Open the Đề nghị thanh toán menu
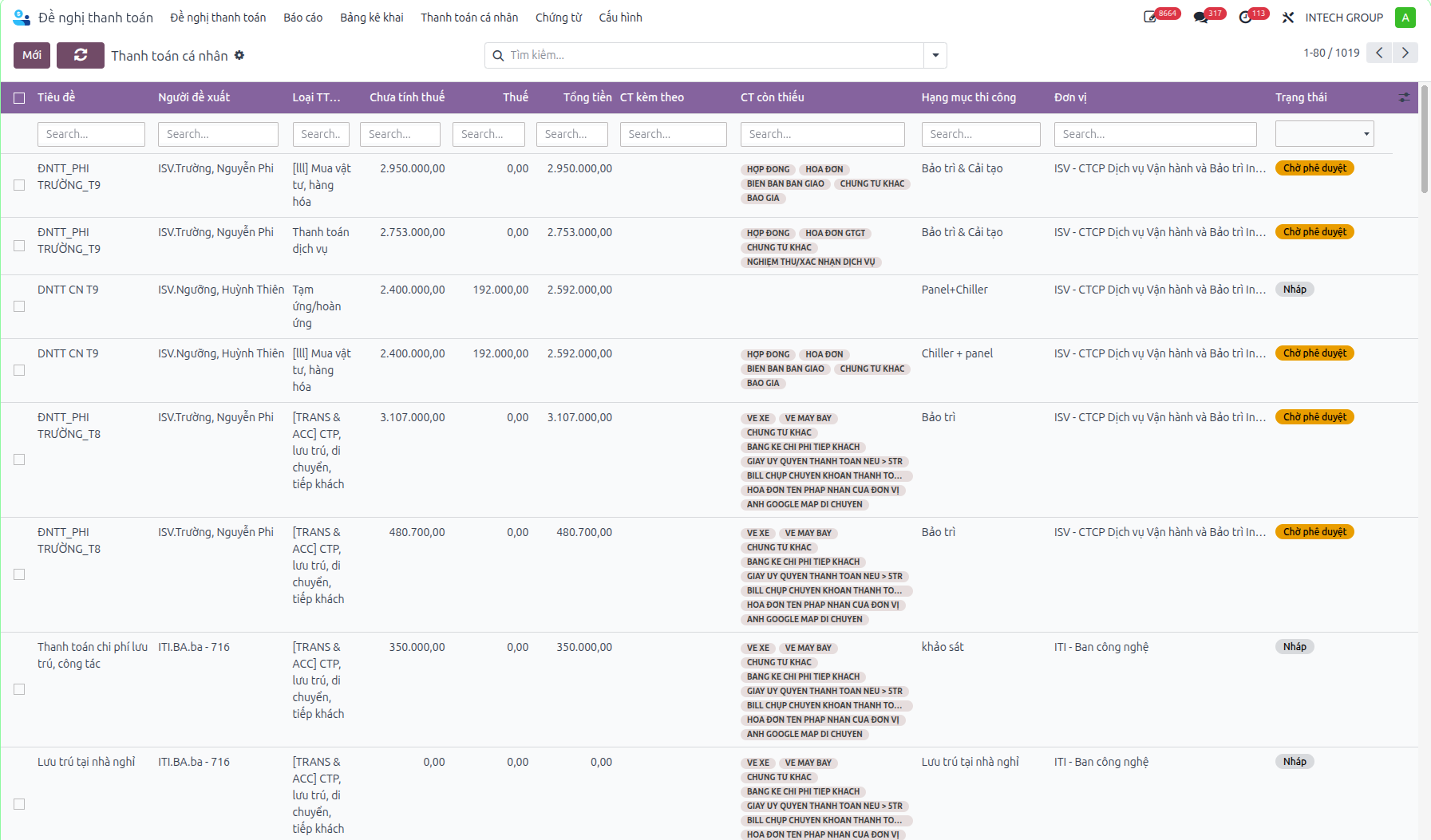 tap(218, 18)
